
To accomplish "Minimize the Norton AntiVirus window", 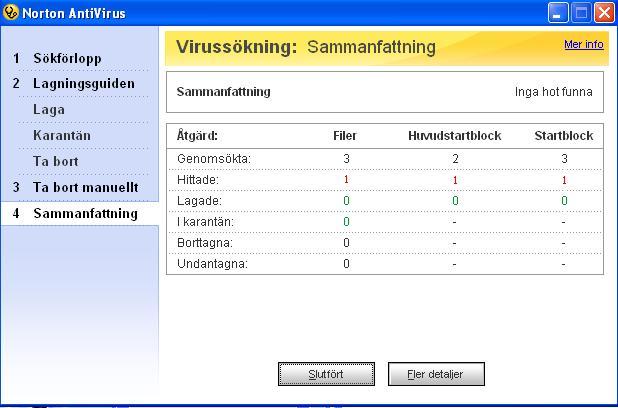I will 560,13.
